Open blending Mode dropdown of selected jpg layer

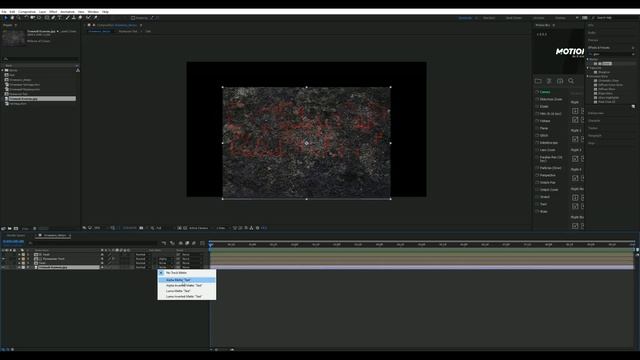point(142,267)
